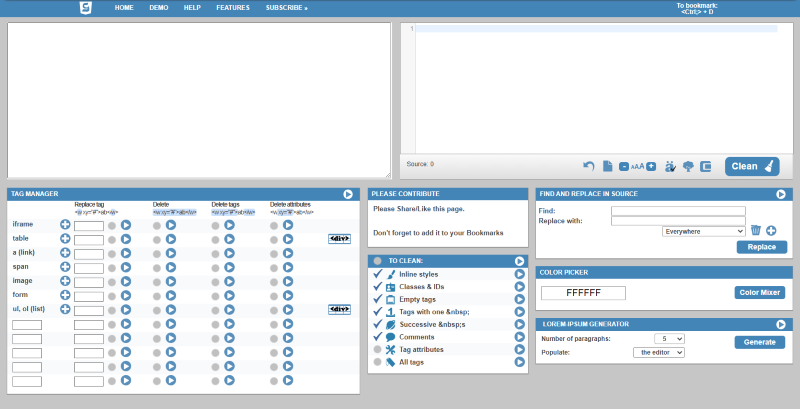Open the Everywhere scope dropdown

(x=704, y=232)
